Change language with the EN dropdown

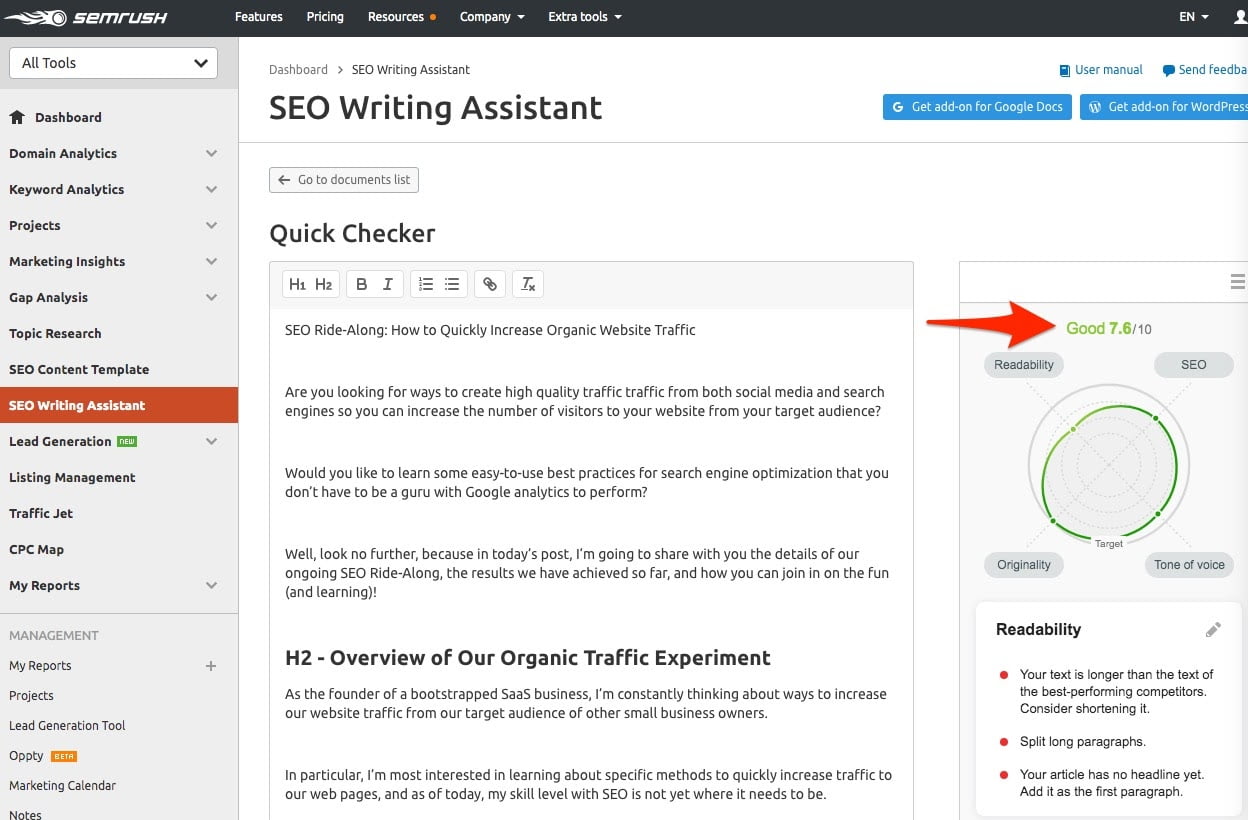click(1194, 17)
